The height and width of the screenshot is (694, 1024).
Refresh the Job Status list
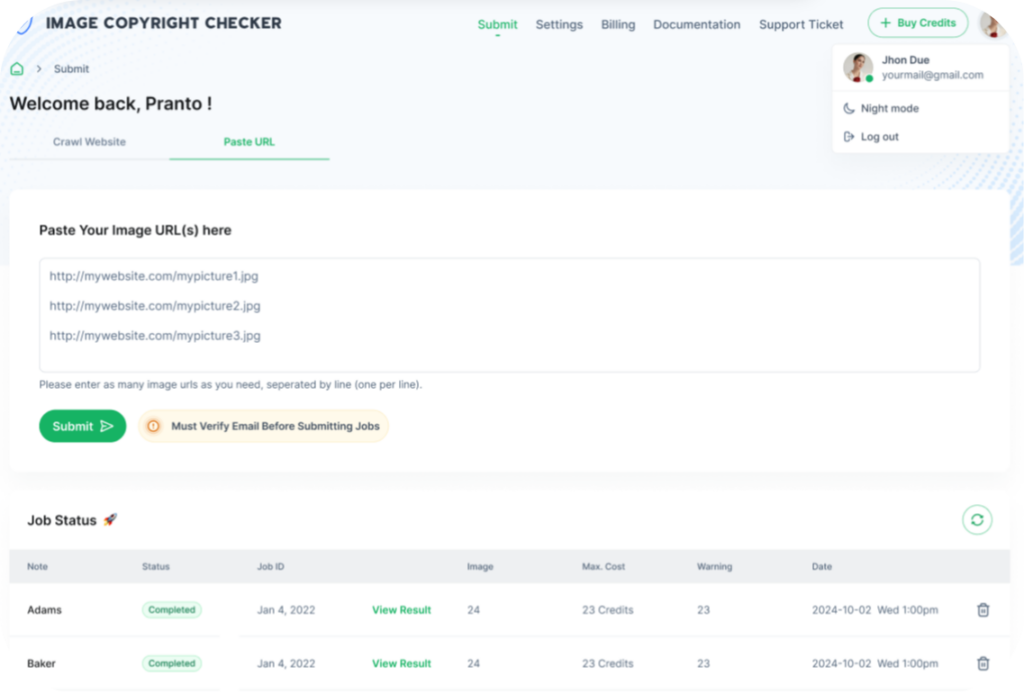(x=977, y=520)
